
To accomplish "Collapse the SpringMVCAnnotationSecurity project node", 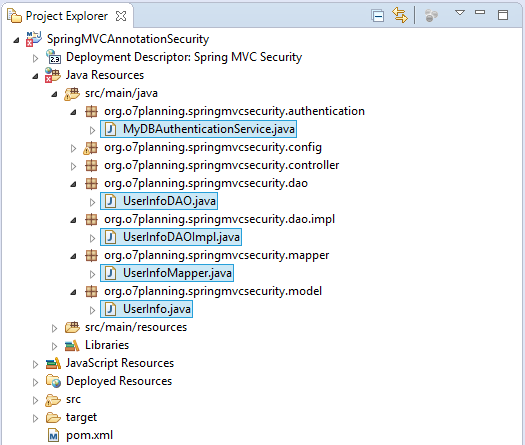I will [x=16, y=41].
